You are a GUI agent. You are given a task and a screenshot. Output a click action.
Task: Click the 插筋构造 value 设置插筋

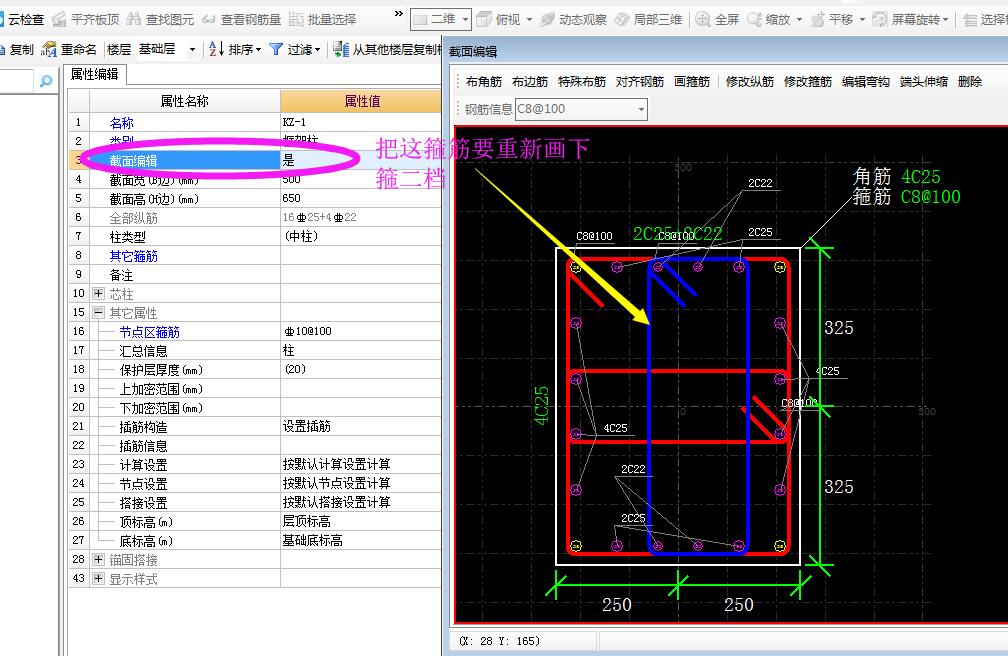click(x=361, y=426)
